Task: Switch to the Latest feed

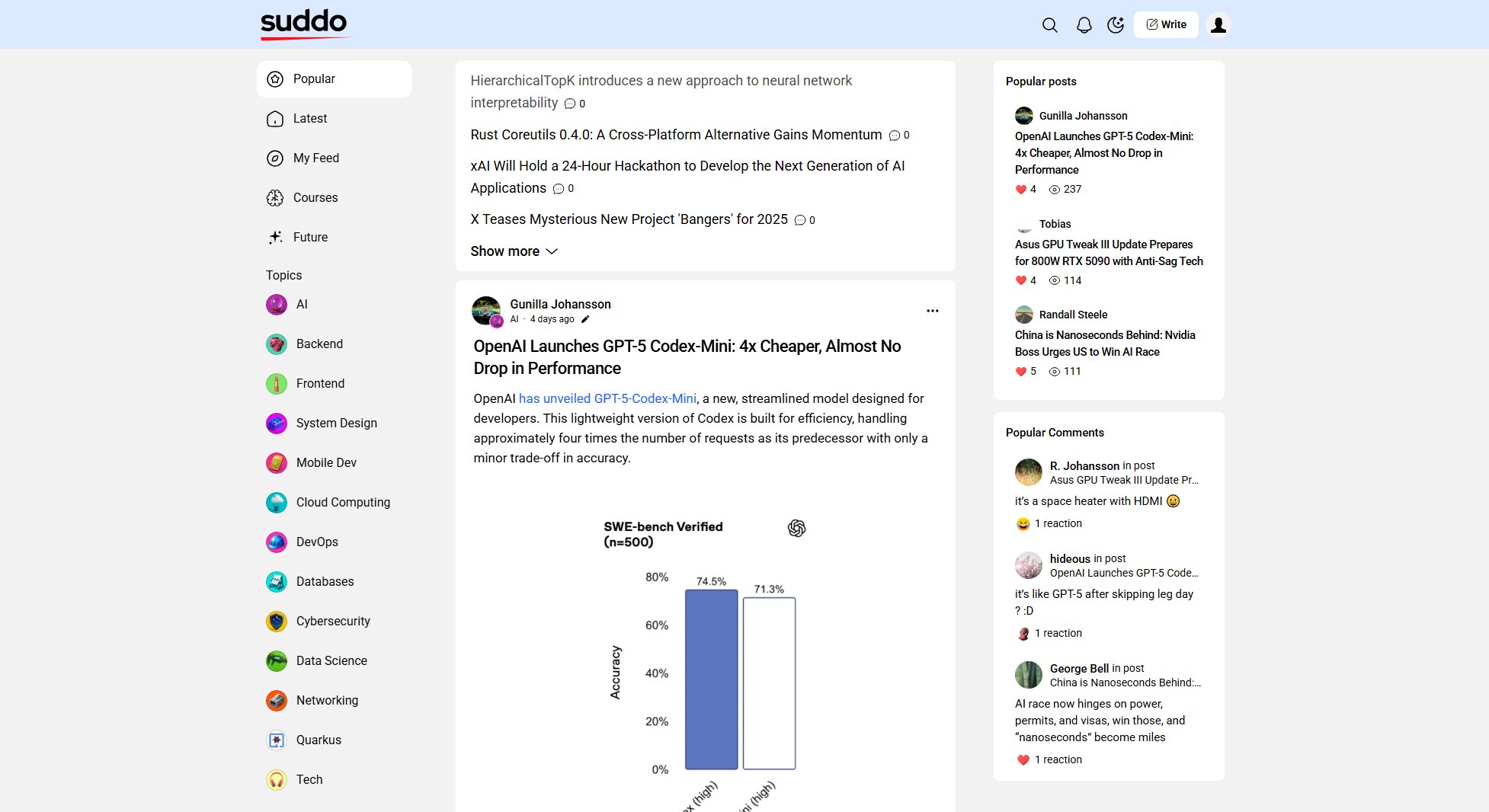Action: (x=310, y=118)
